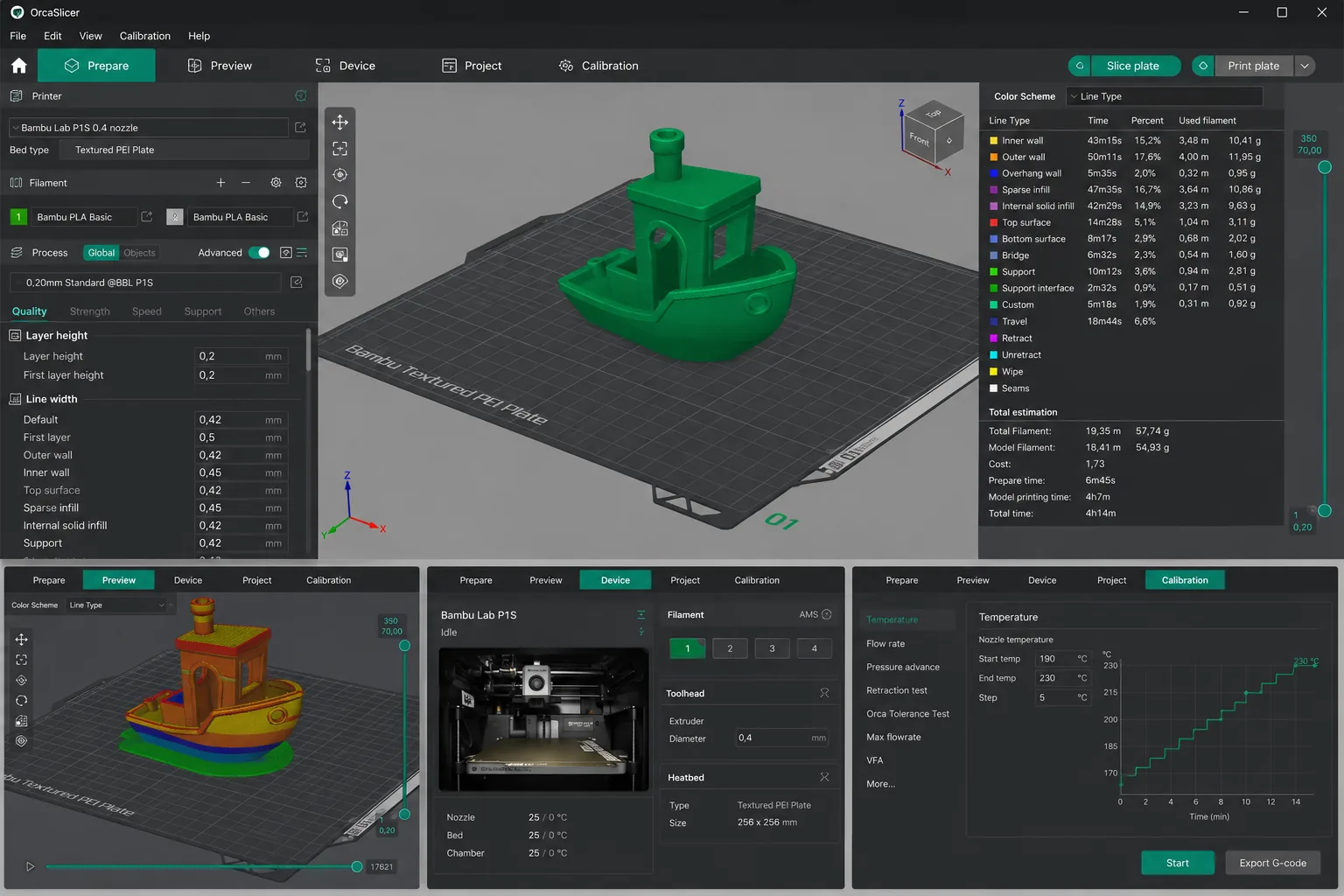Edit the second filament's Bambu PLA Basic preset
Screen dimensions: 1344x896
tap(303, 217)
